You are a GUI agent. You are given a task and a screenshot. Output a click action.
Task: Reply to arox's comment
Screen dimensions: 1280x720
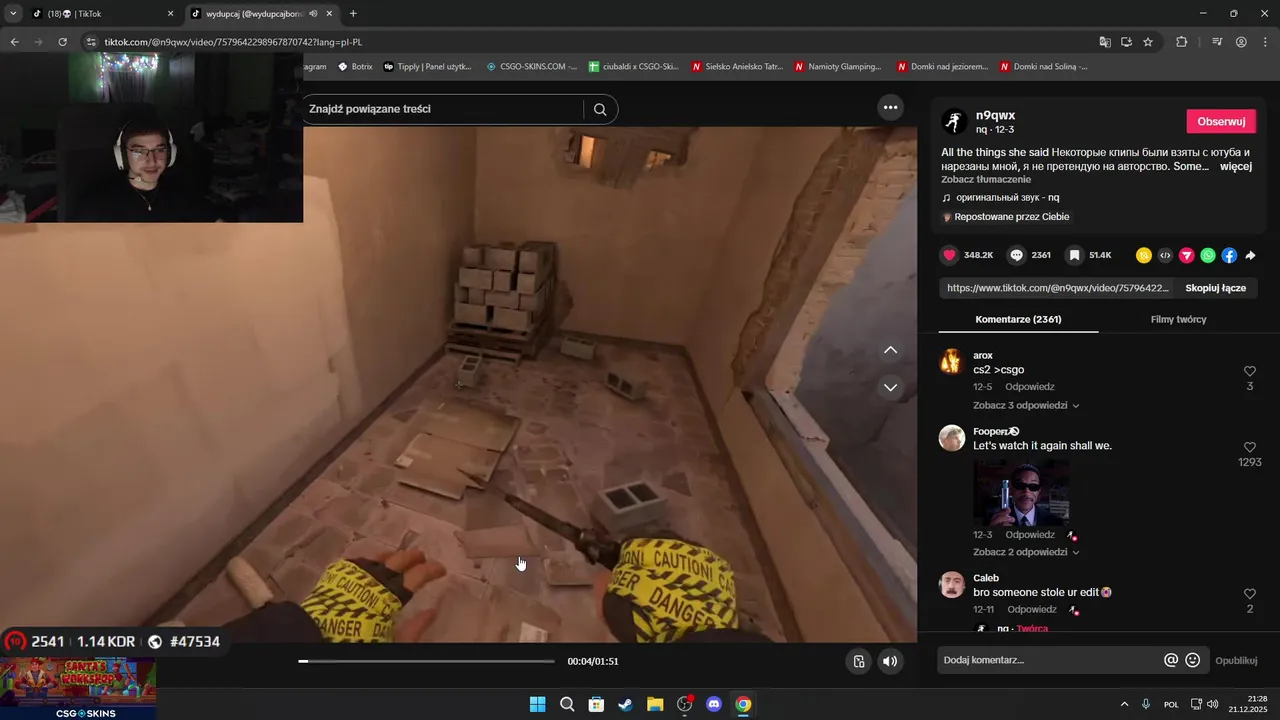click(x=1030, y=387)
